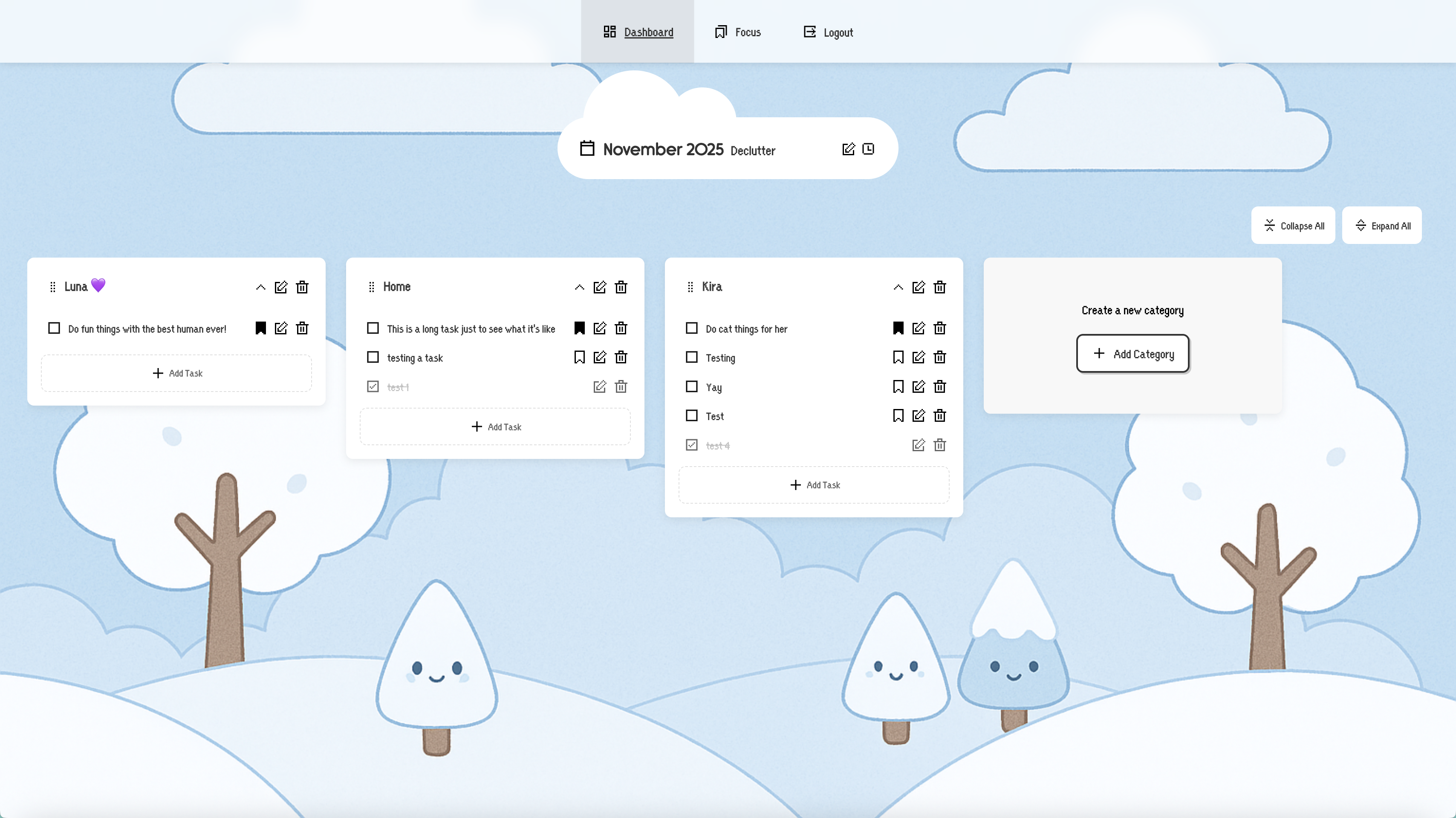Collapse the Home category chevron
Viewport: 1456px width, 818px height.
[579, 287]
